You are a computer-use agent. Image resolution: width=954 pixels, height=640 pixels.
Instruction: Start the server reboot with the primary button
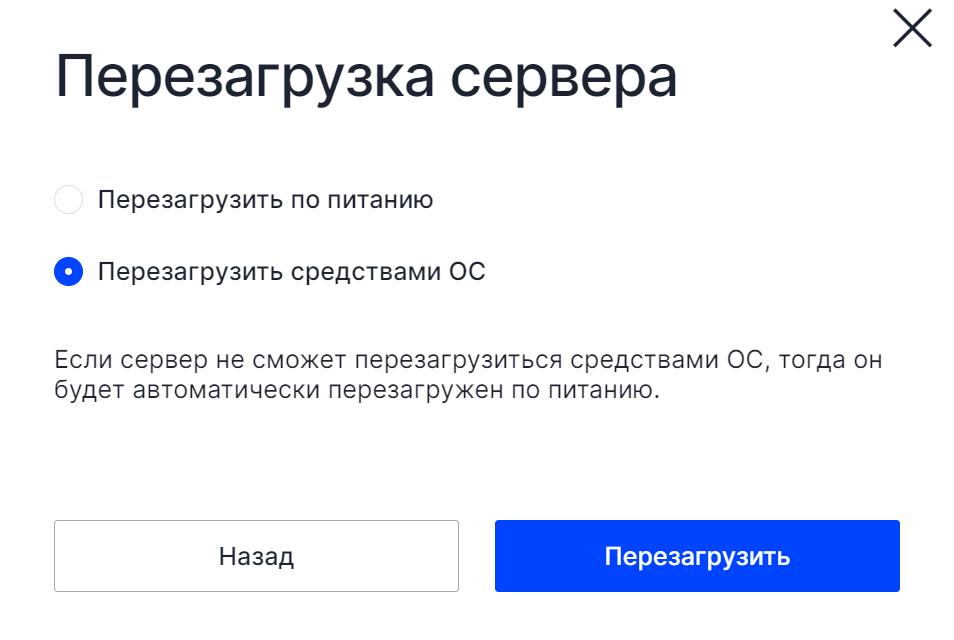tap(697, 555)
